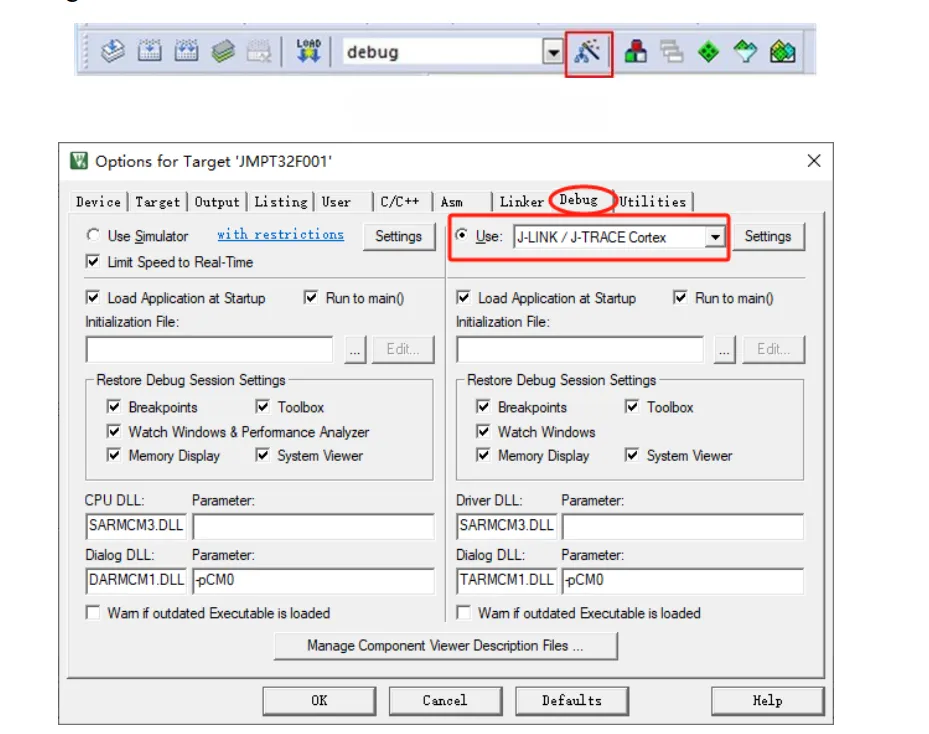929x734 pixels.
Task: Click the Keil icon in dialog title
Action: 79,161
